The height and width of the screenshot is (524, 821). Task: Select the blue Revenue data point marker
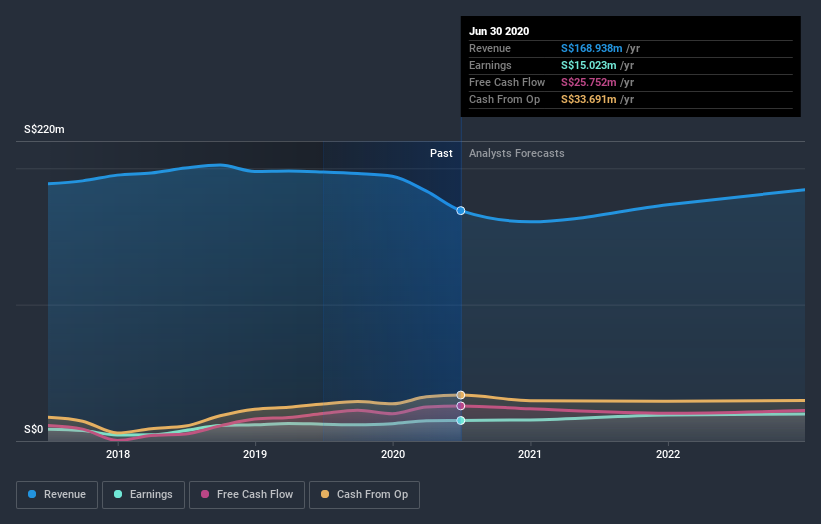(x=460, y=210)
